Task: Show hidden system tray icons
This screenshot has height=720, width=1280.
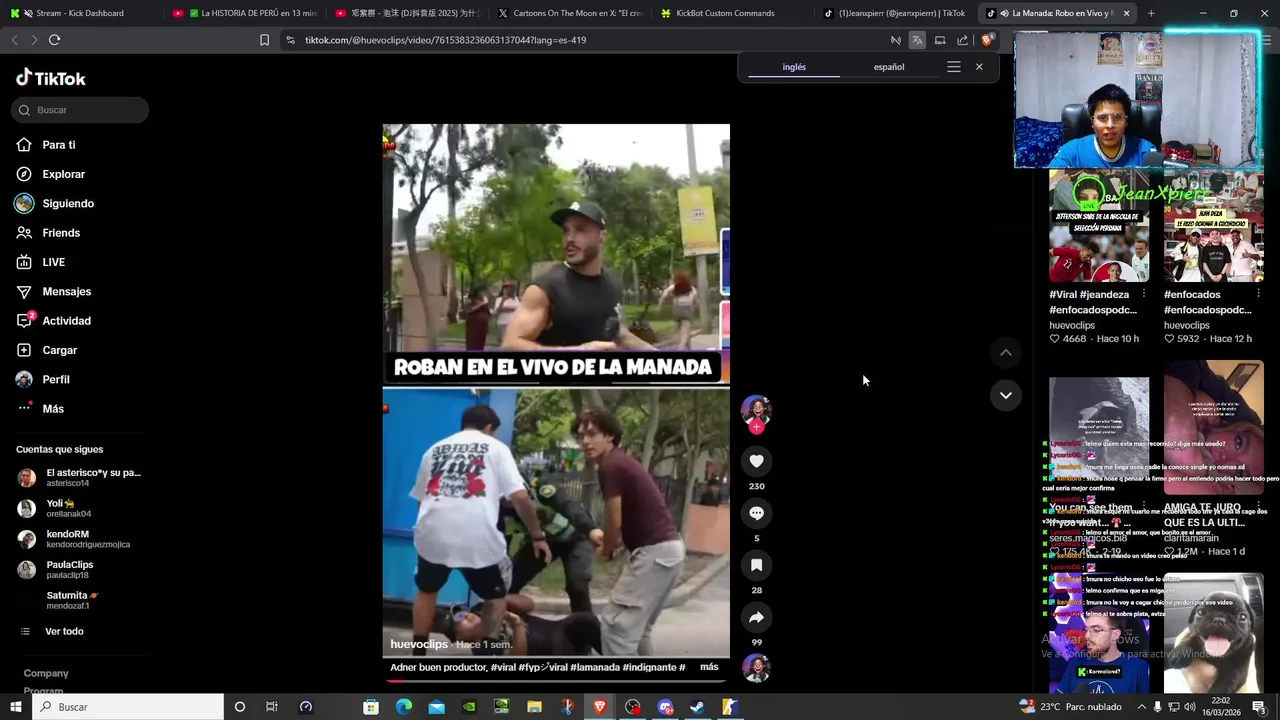Action: coord(1142,707)
